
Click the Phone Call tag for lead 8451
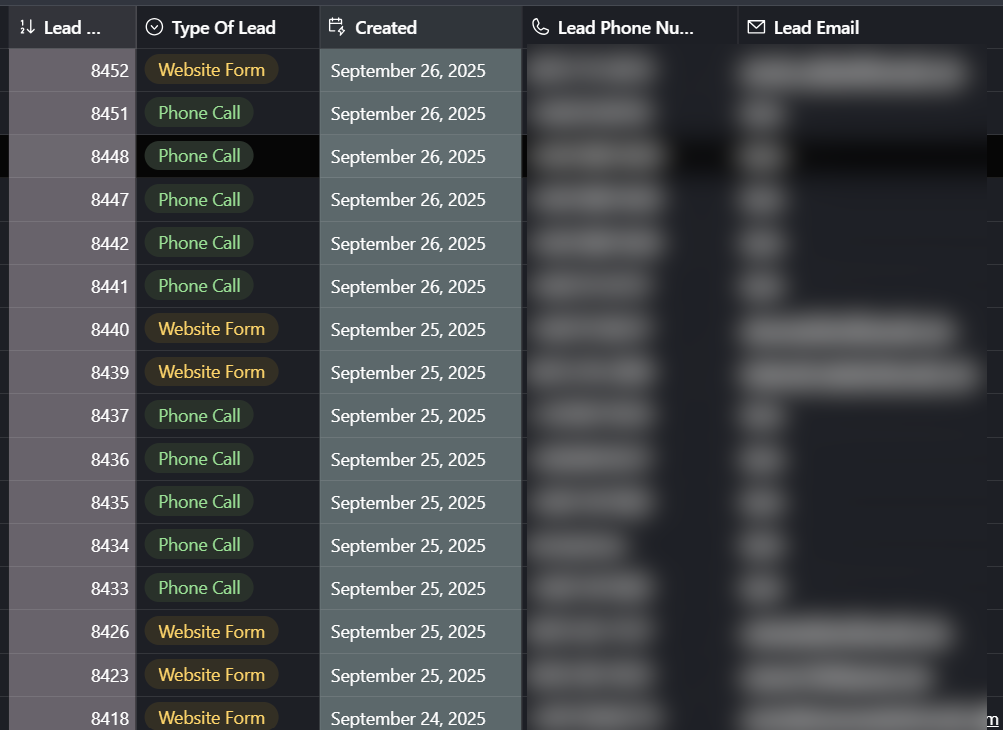(199, 113)
